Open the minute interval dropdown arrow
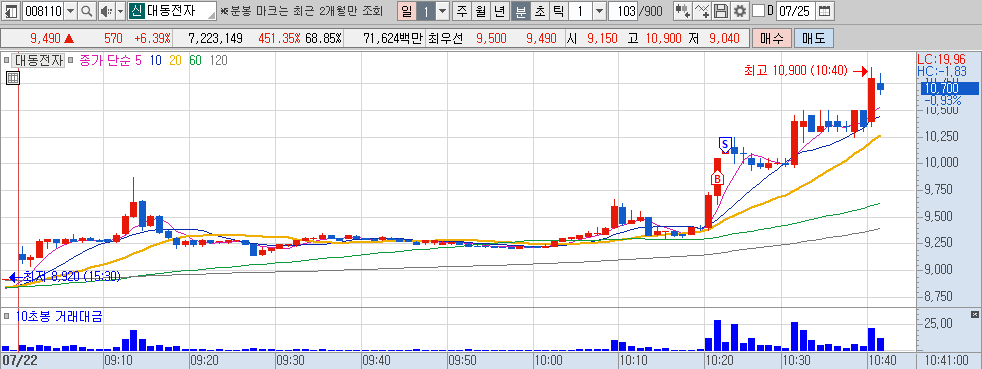 pyautogui.click(x=599, y=11)
